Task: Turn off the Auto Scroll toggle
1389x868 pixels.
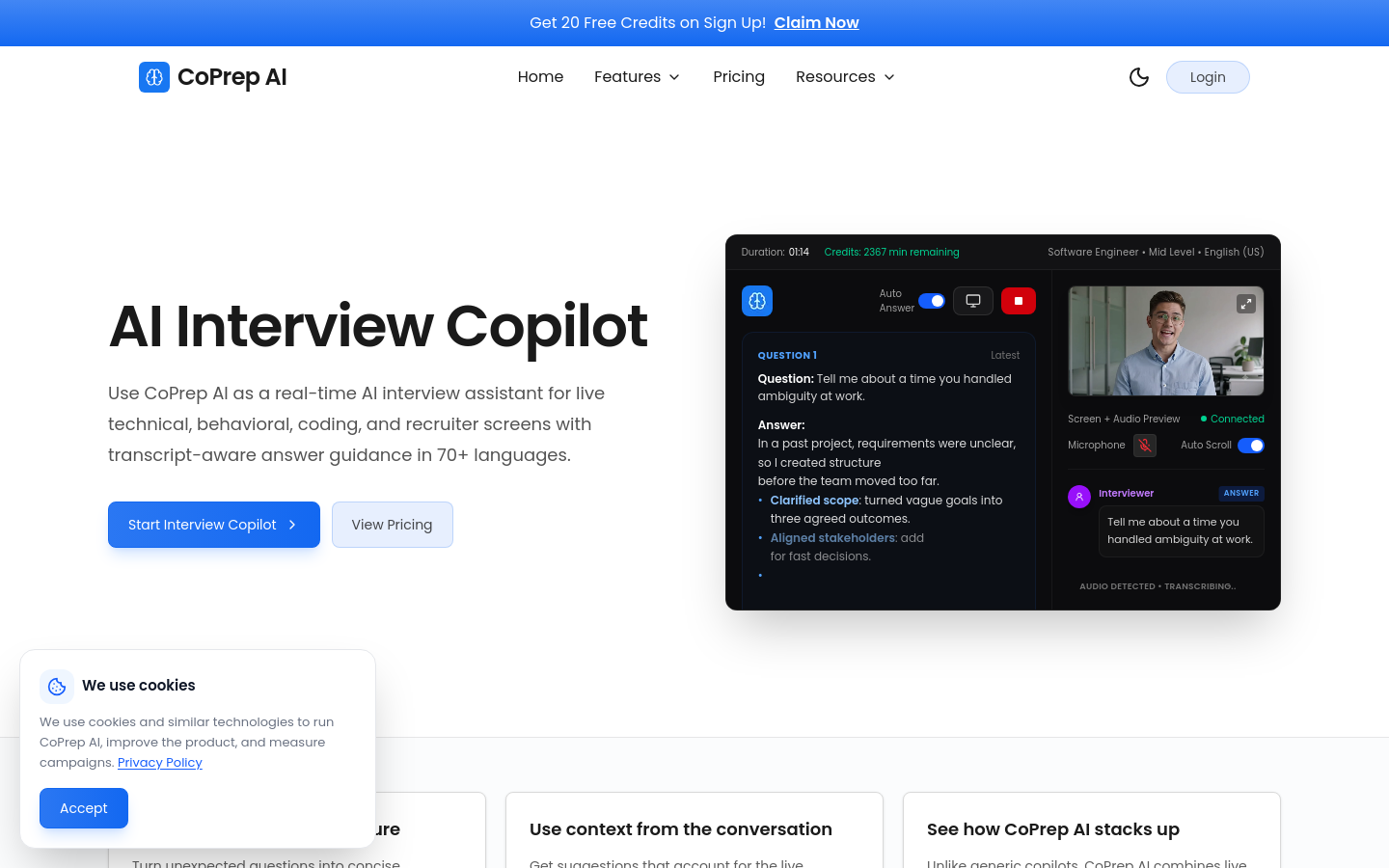Action: pos(1251,446)
